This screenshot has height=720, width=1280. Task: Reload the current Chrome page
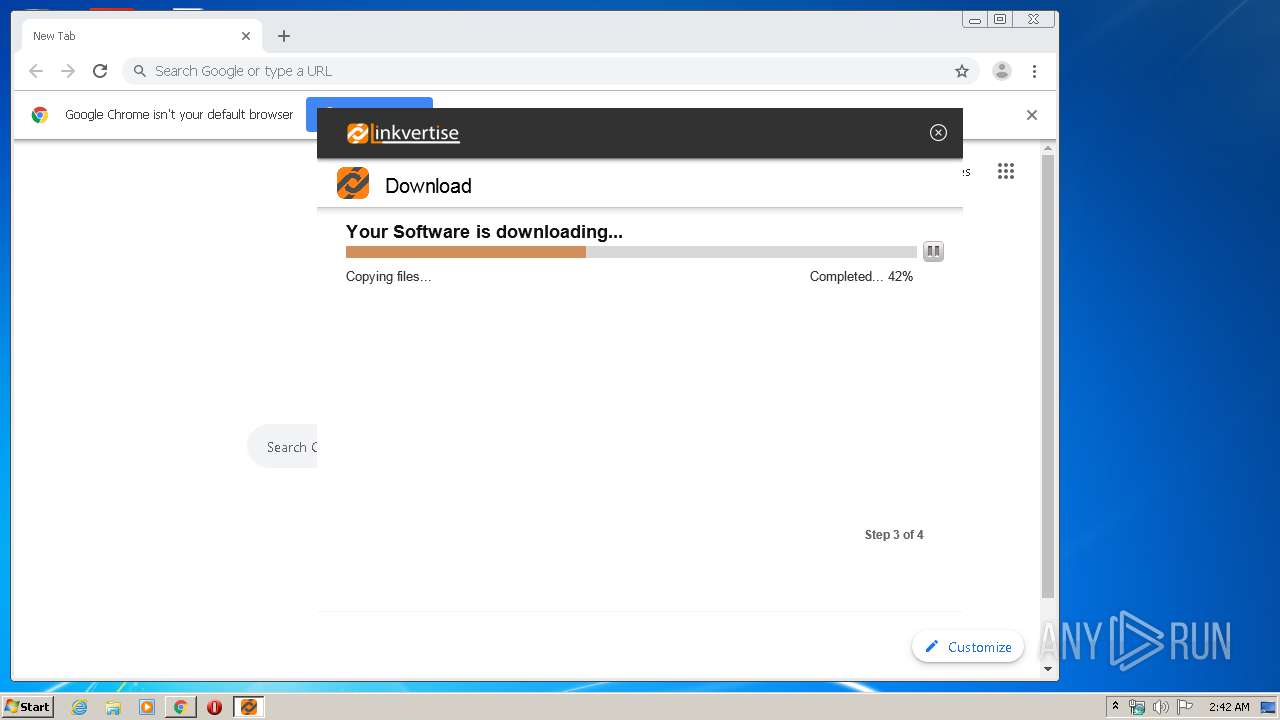(100, 71)
